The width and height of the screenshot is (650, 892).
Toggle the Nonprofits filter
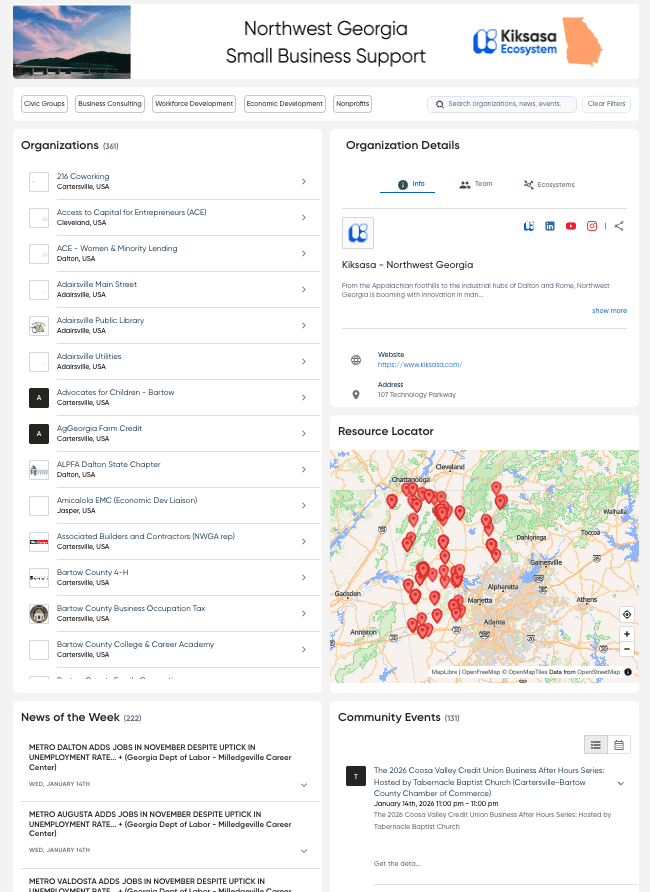click(x=353, y=104)
